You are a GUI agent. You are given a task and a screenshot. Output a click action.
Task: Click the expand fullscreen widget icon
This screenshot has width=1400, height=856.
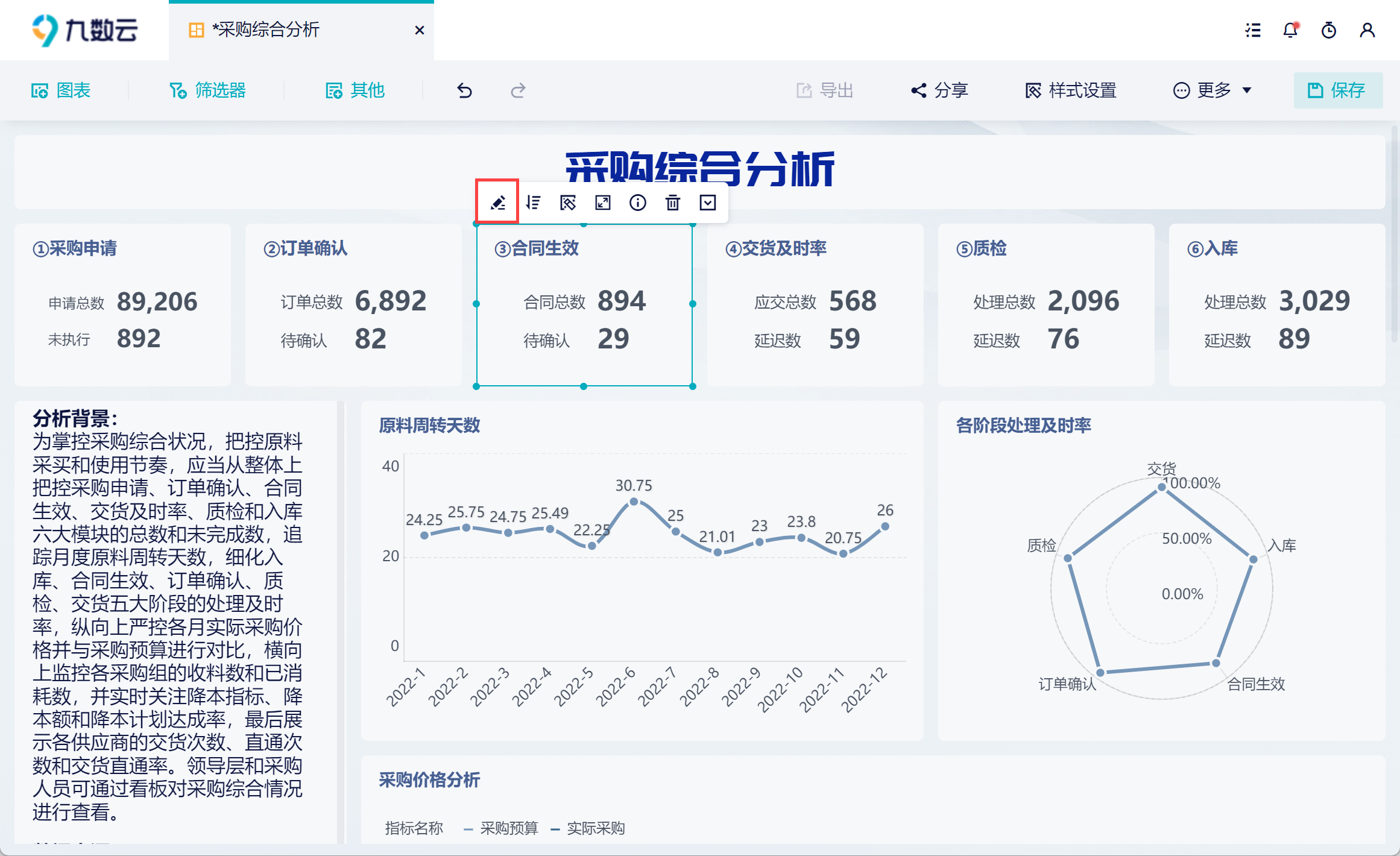[x=603, y=203]
